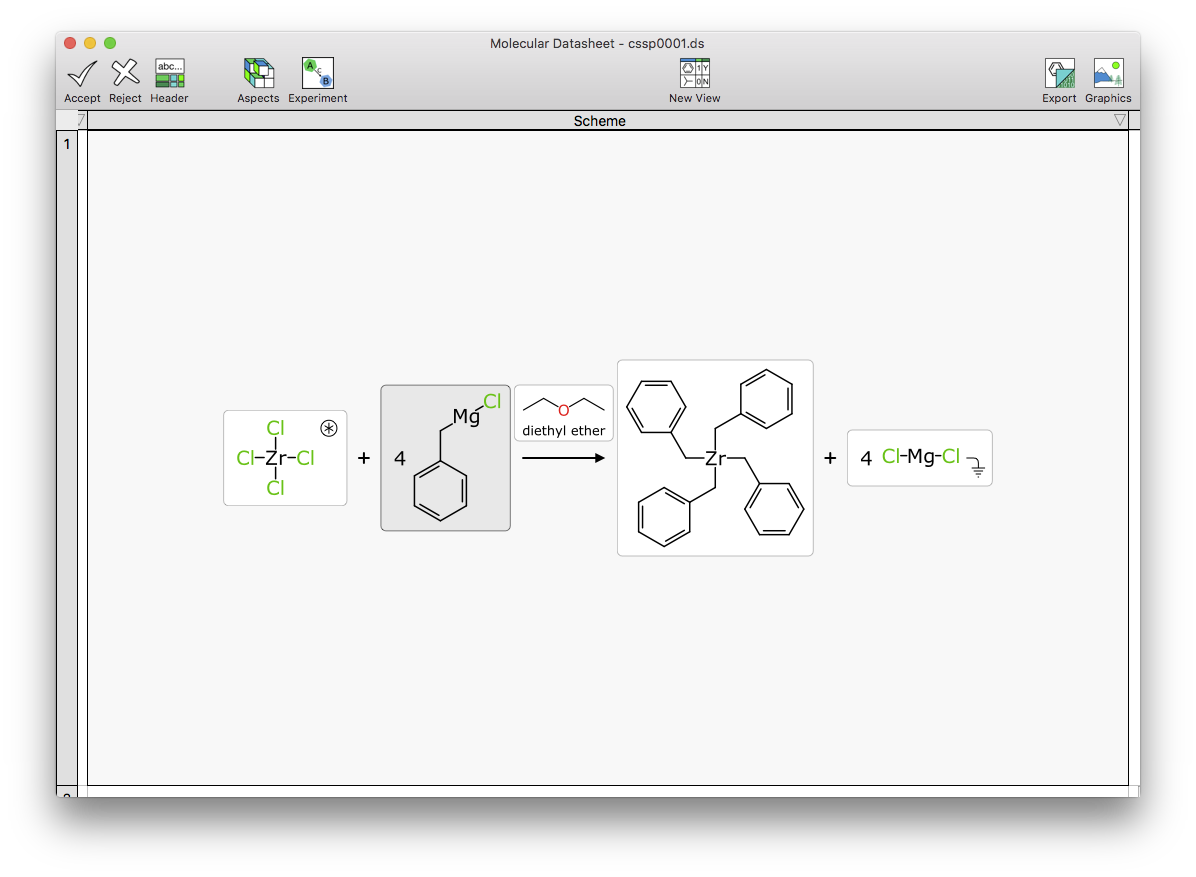Toggle the asterisk annotation on the ZrCl4 block
Image resolution: width=1196 pixels, height=877 pixels.
[329, 428]
